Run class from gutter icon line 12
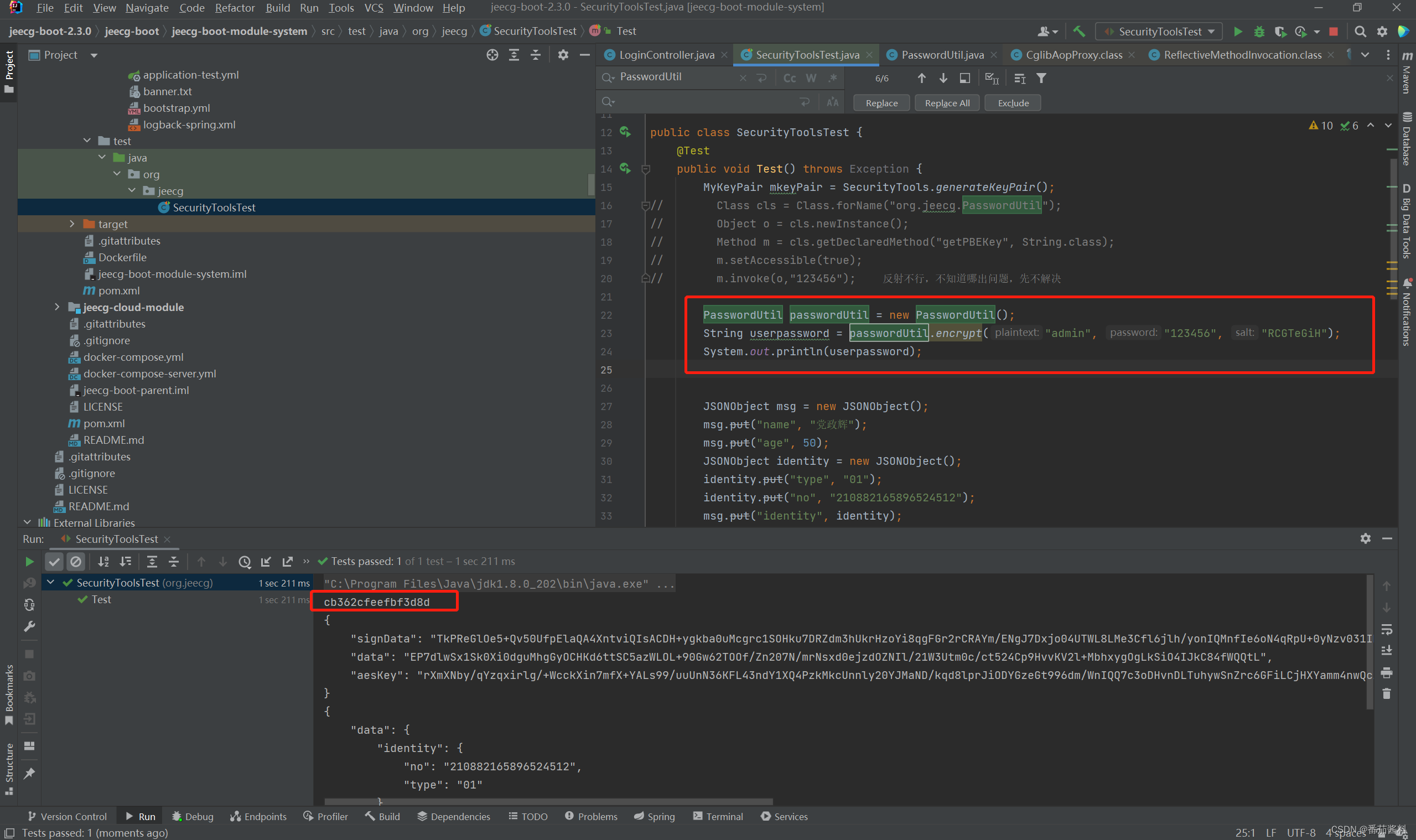Screen dimensions: 1416x840 coord(625,132)
